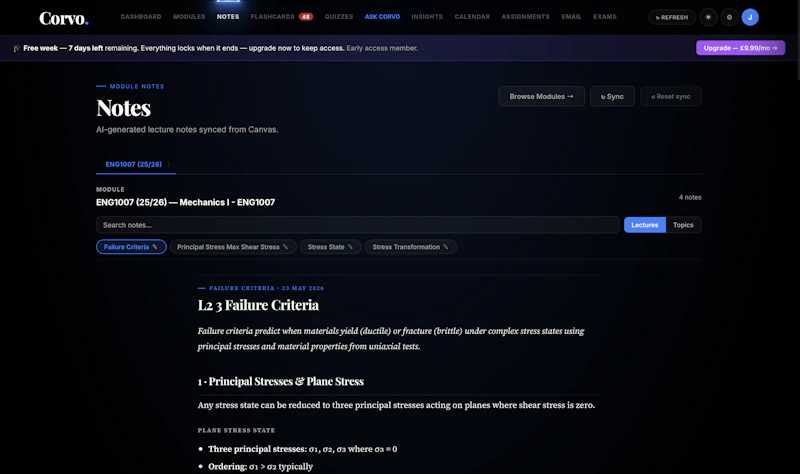This screenshot has width=800, height=474.
Task: Switch to Topics view
Action: (x=683, y=225)
